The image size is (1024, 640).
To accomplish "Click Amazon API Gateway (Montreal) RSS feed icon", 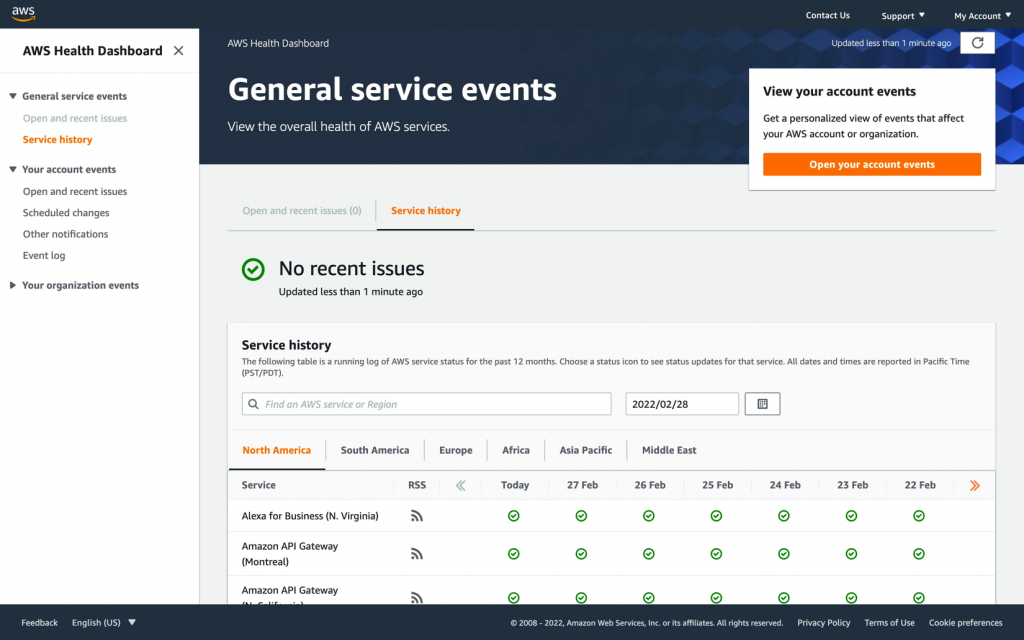I will (417, 553).
